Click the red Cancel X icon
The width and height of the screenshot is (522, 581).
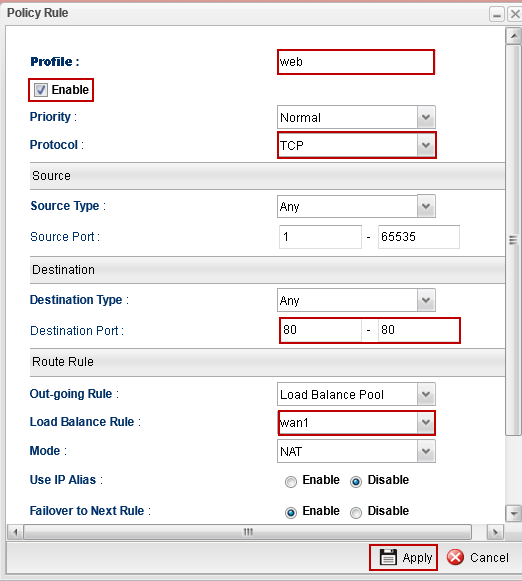pos(455,557)
